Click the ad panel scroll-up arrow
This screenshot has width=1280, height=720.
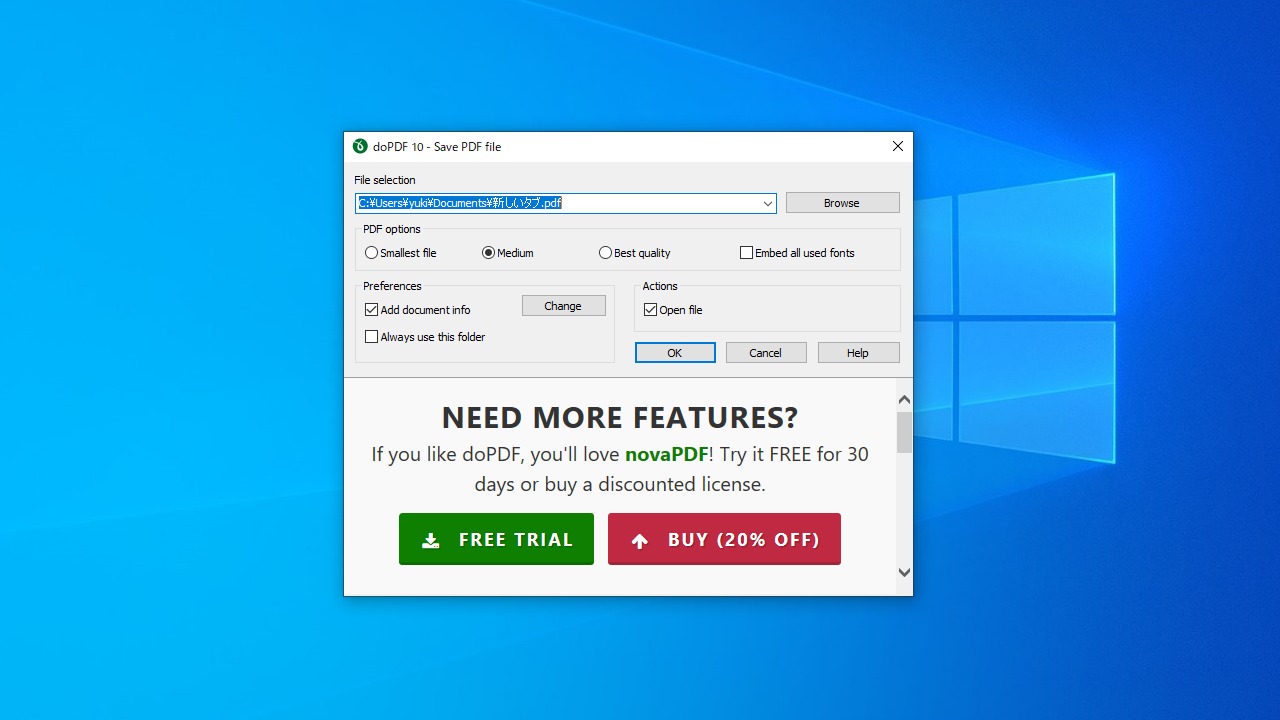pos(904,399)
